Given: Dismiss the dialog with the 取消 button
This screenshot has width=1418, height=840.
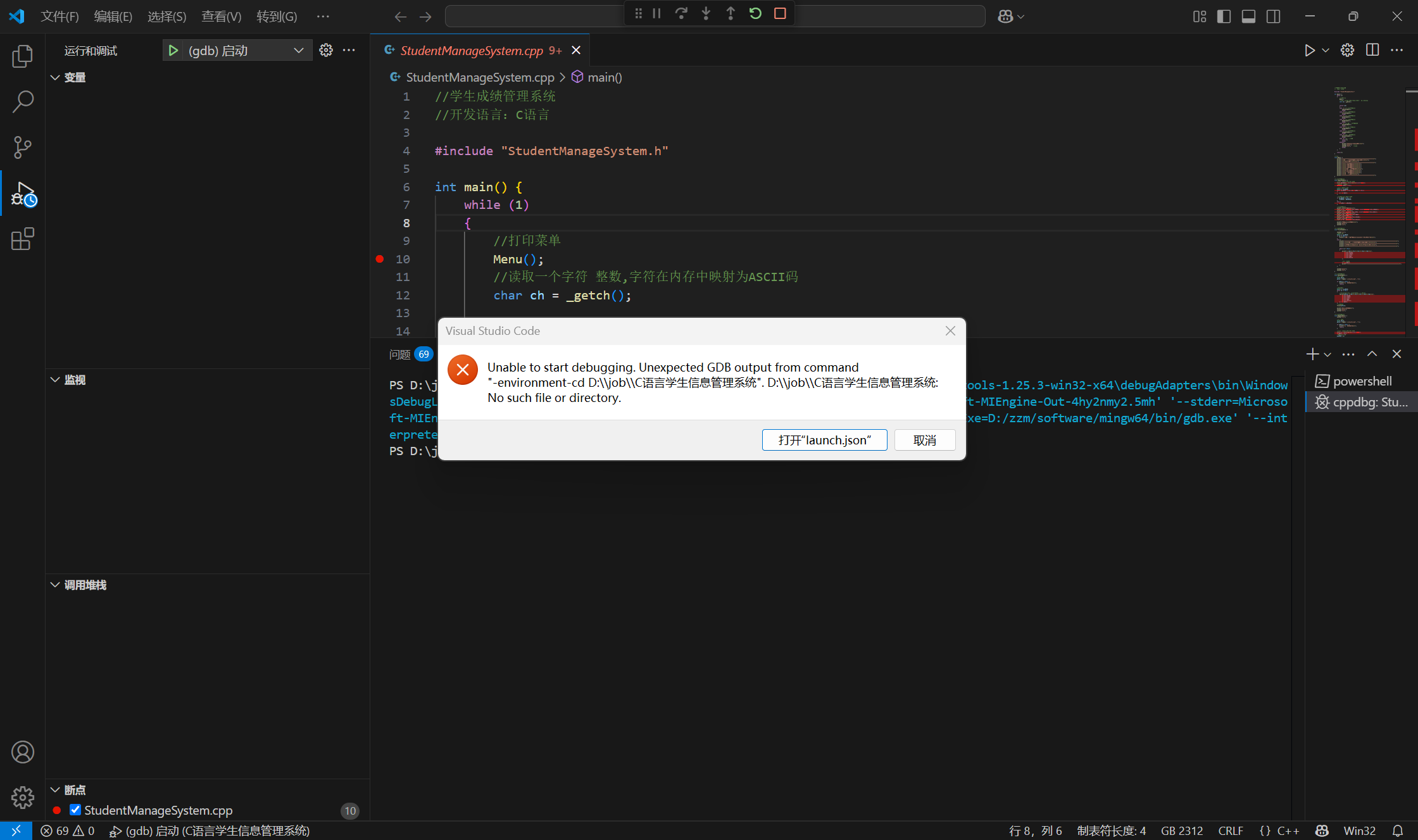Looking at the screenshot, I should click(x=924, y=439).
